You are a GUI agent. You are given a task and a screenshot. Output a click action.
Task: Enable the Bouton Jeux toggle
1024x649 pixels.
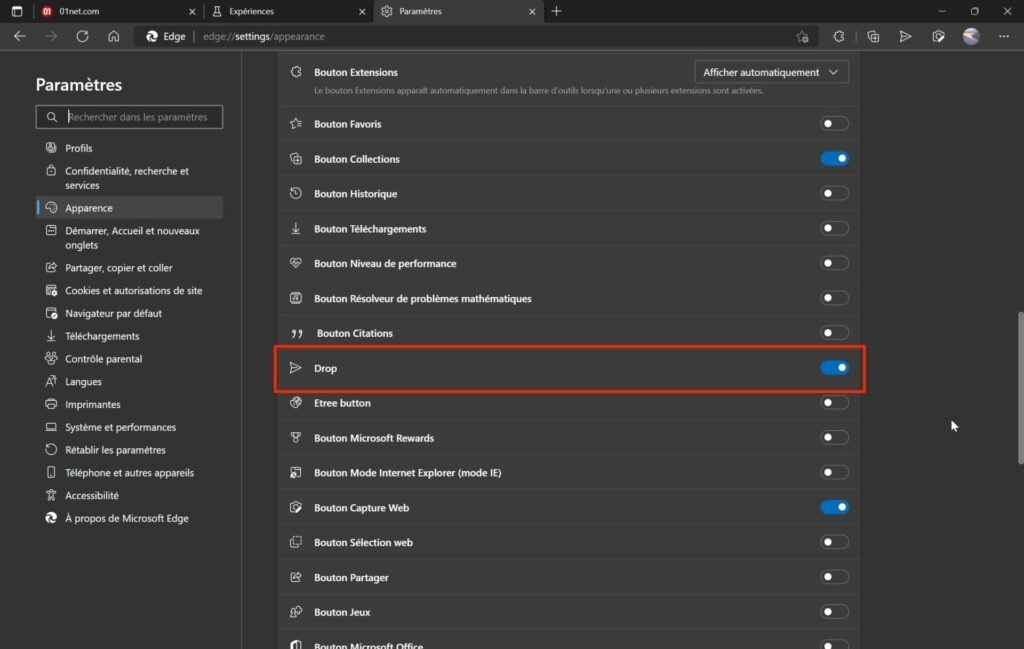[834, 612]
